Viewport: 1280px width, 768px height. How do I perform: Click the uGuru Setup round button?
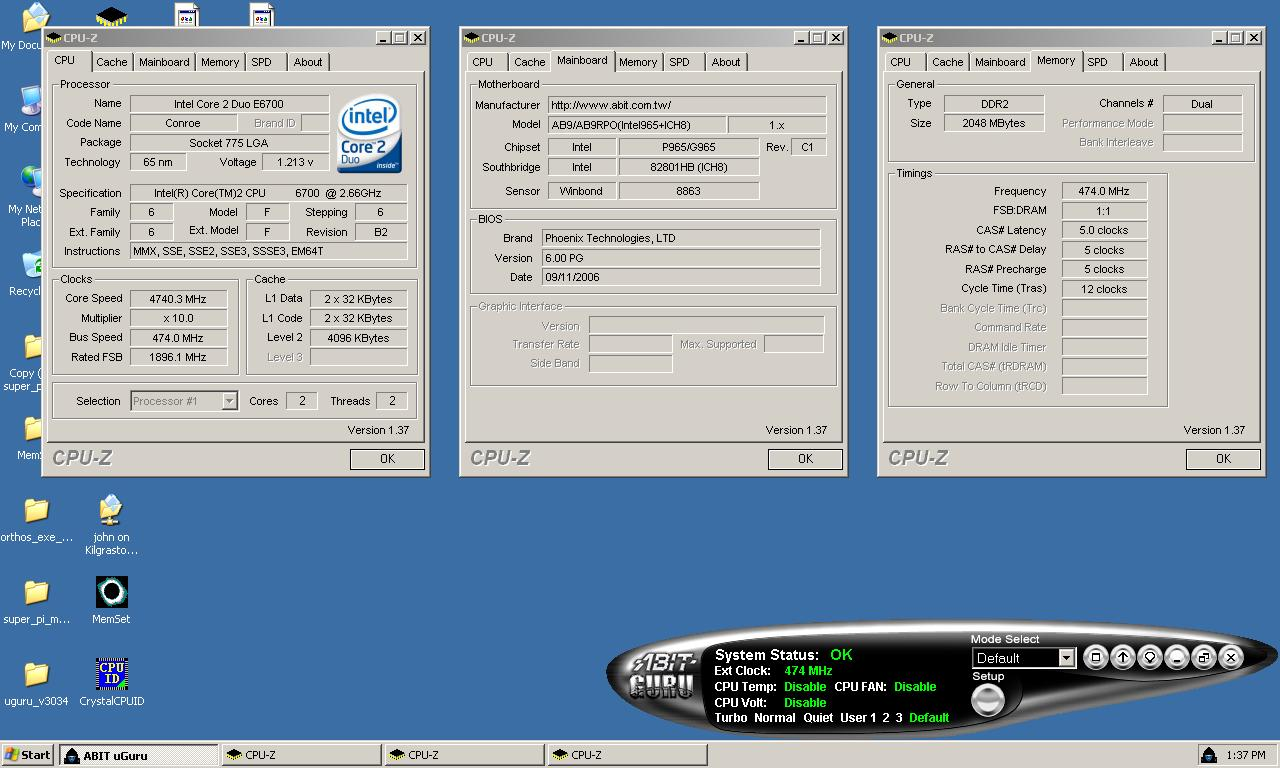coord(988,700)
